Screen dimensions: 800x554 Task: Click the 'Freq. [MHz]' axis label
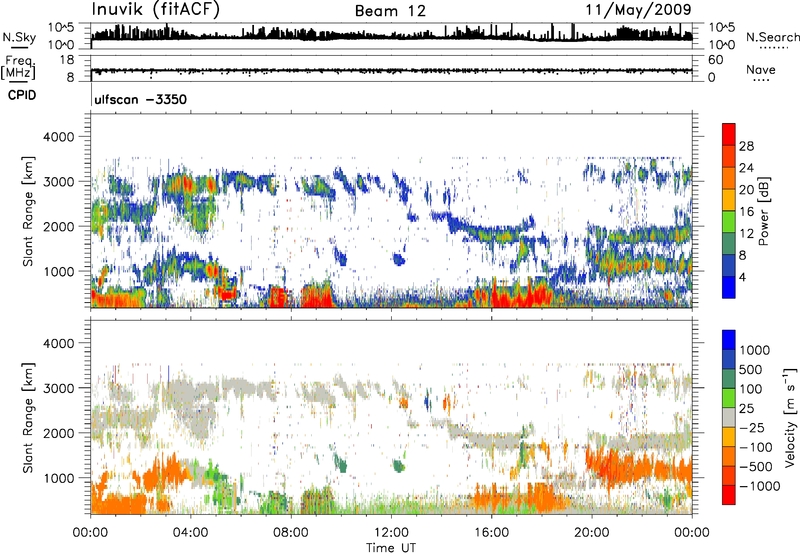pyautogui.click(x=18, y=67)
